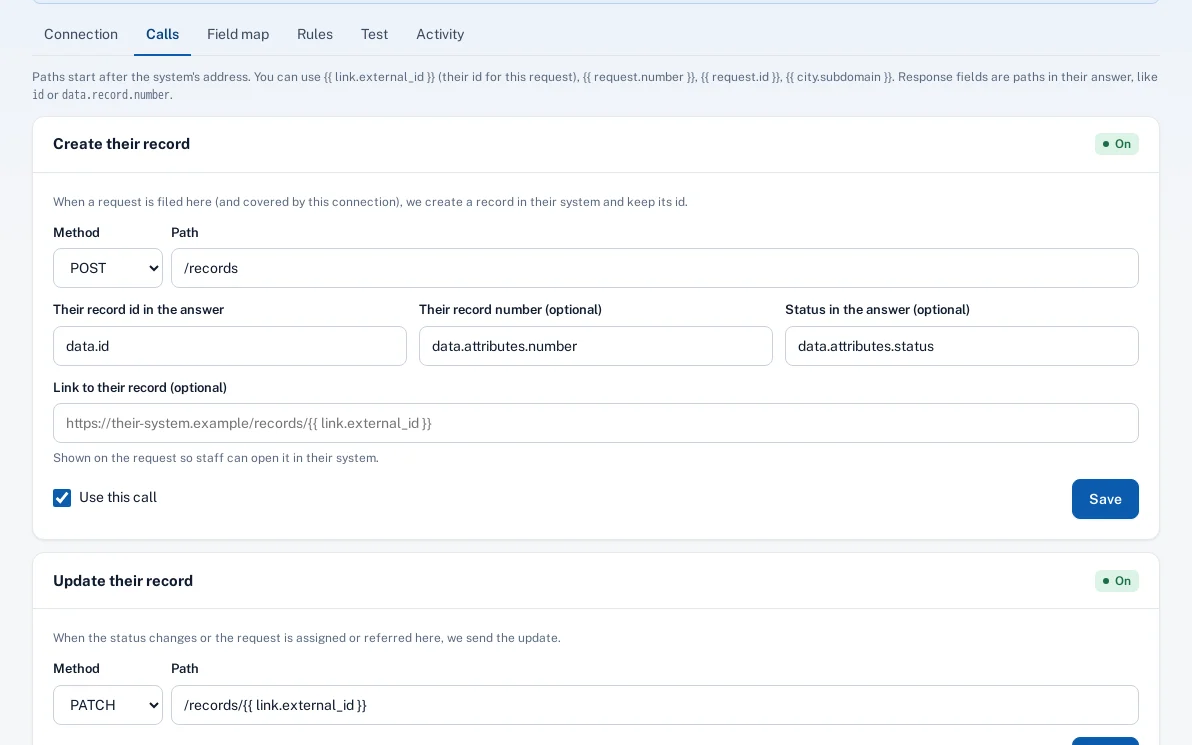Select the Calls tab
The image size is (1192, 745).
pyautogui.click(x=163, y=34)
